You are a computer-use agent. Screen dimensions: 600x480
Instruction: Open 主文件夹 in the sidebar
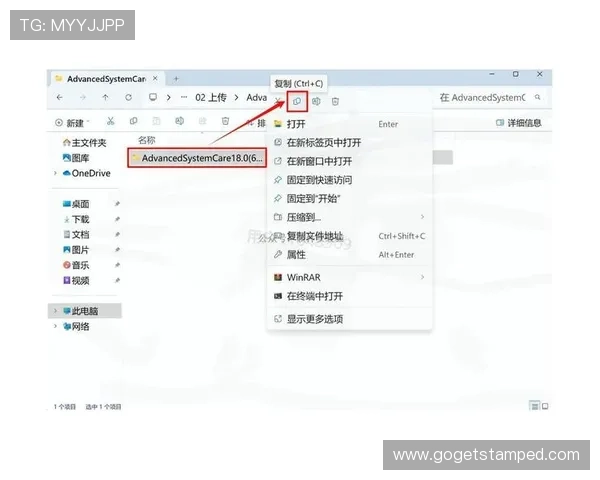pyautogui.click(x=85, y=143)
